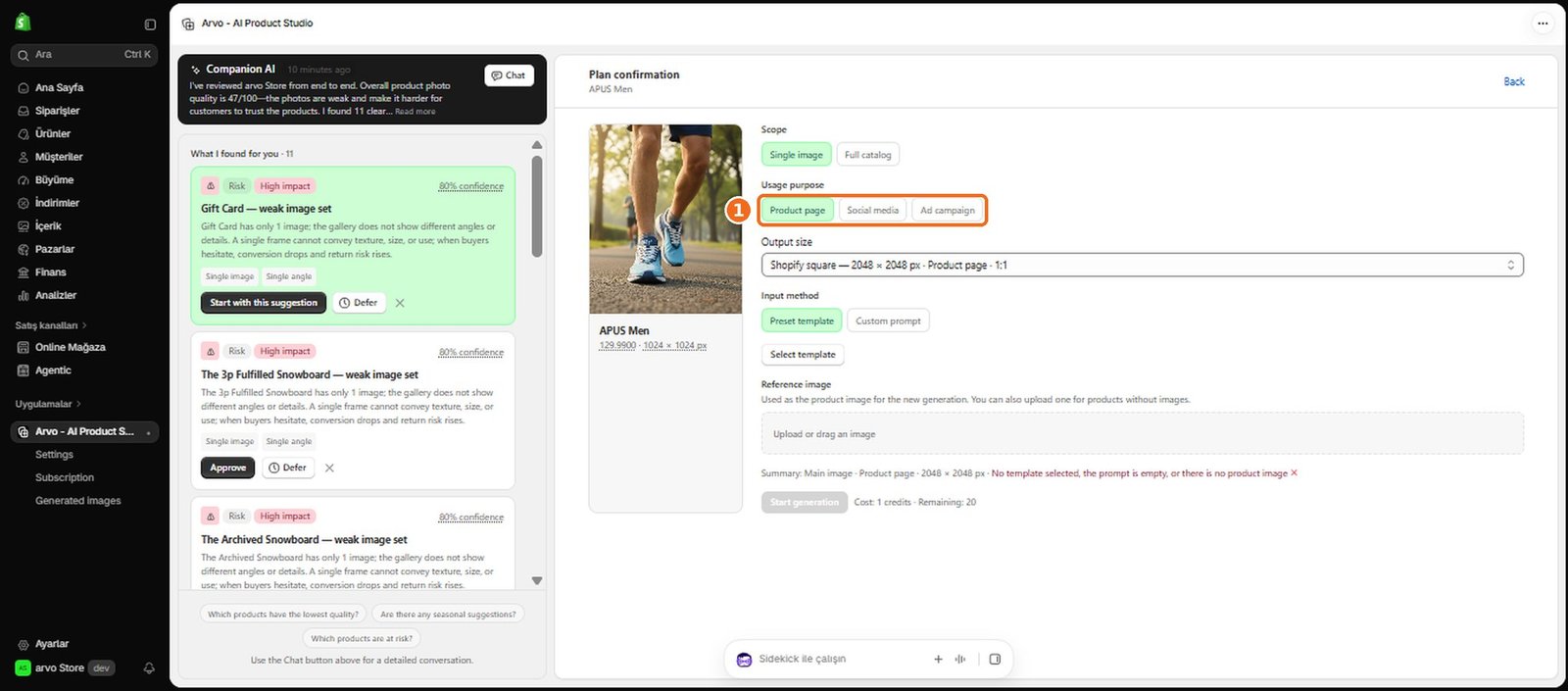Select the Custom prompt input method
This screenshot has width=1568, height=691.
(x=888, y=321)
